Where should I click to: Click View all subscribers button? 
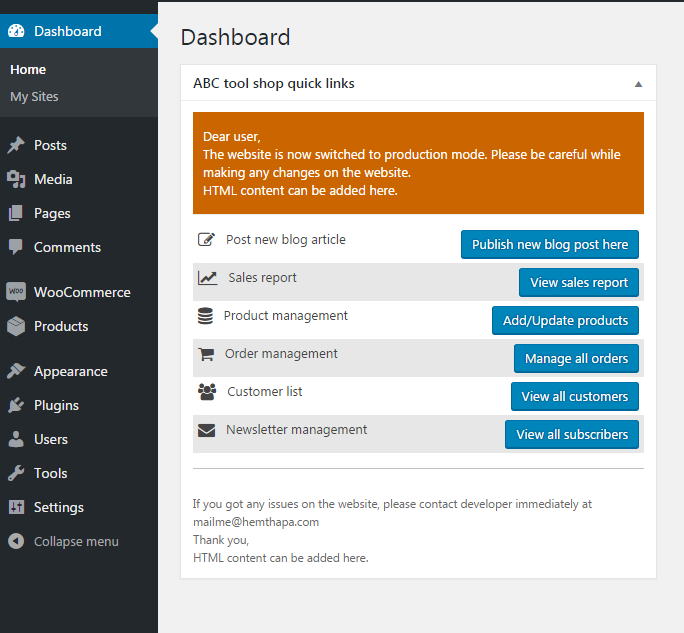coord(572,434)
